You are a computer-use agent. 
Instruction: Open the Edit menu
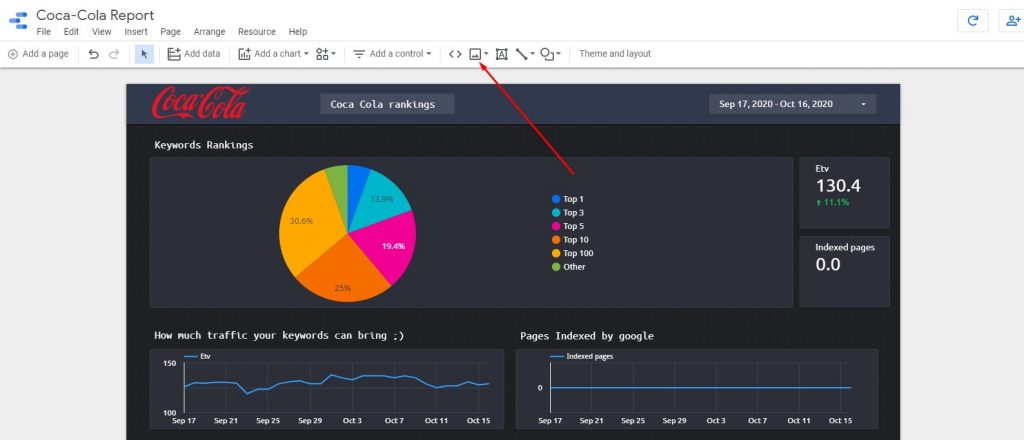coord(71,31)
